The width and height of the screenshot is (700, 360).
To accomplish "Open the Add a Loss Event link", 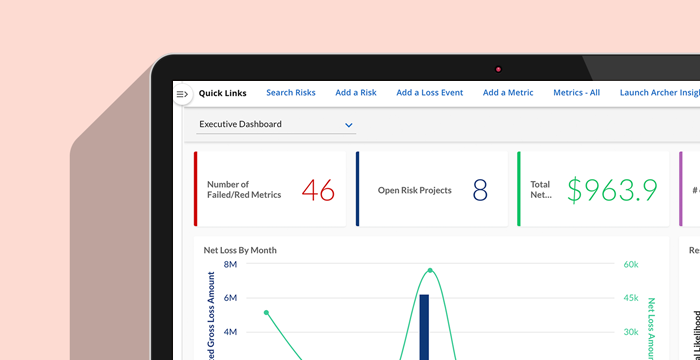I will click(x=429, y=93).
